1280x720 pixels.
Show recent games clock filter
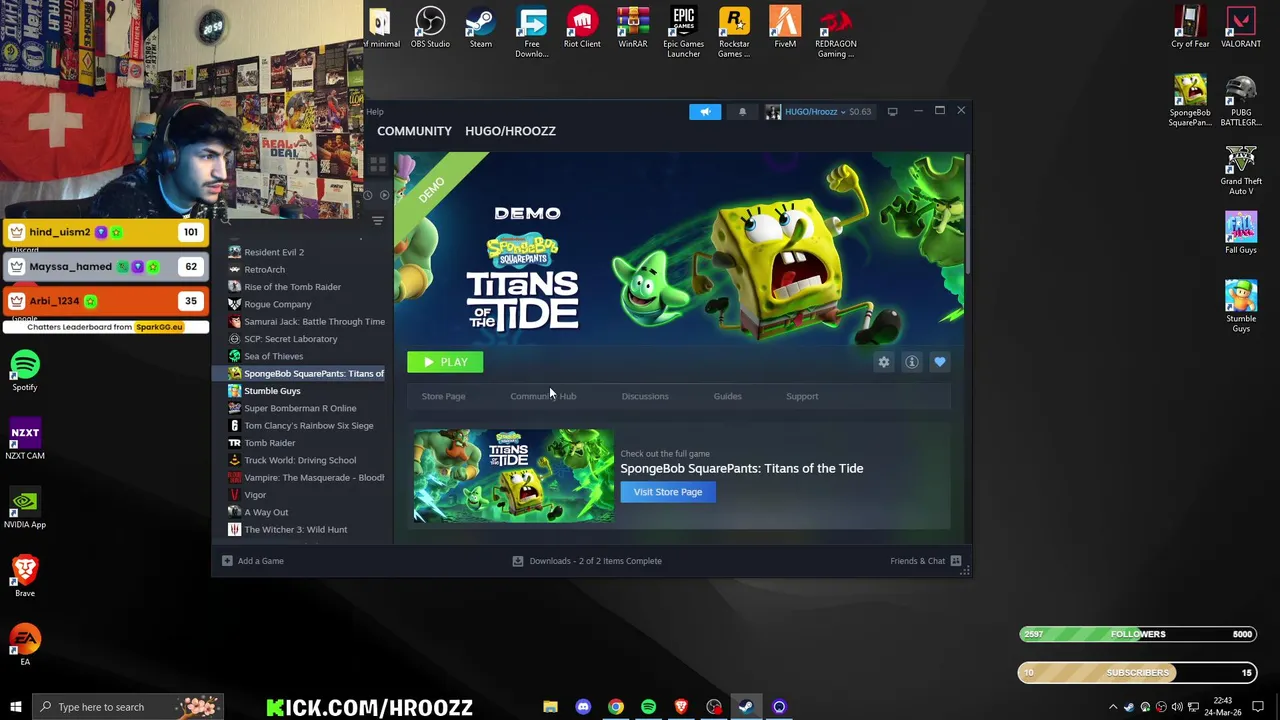(x=367, y=195)
